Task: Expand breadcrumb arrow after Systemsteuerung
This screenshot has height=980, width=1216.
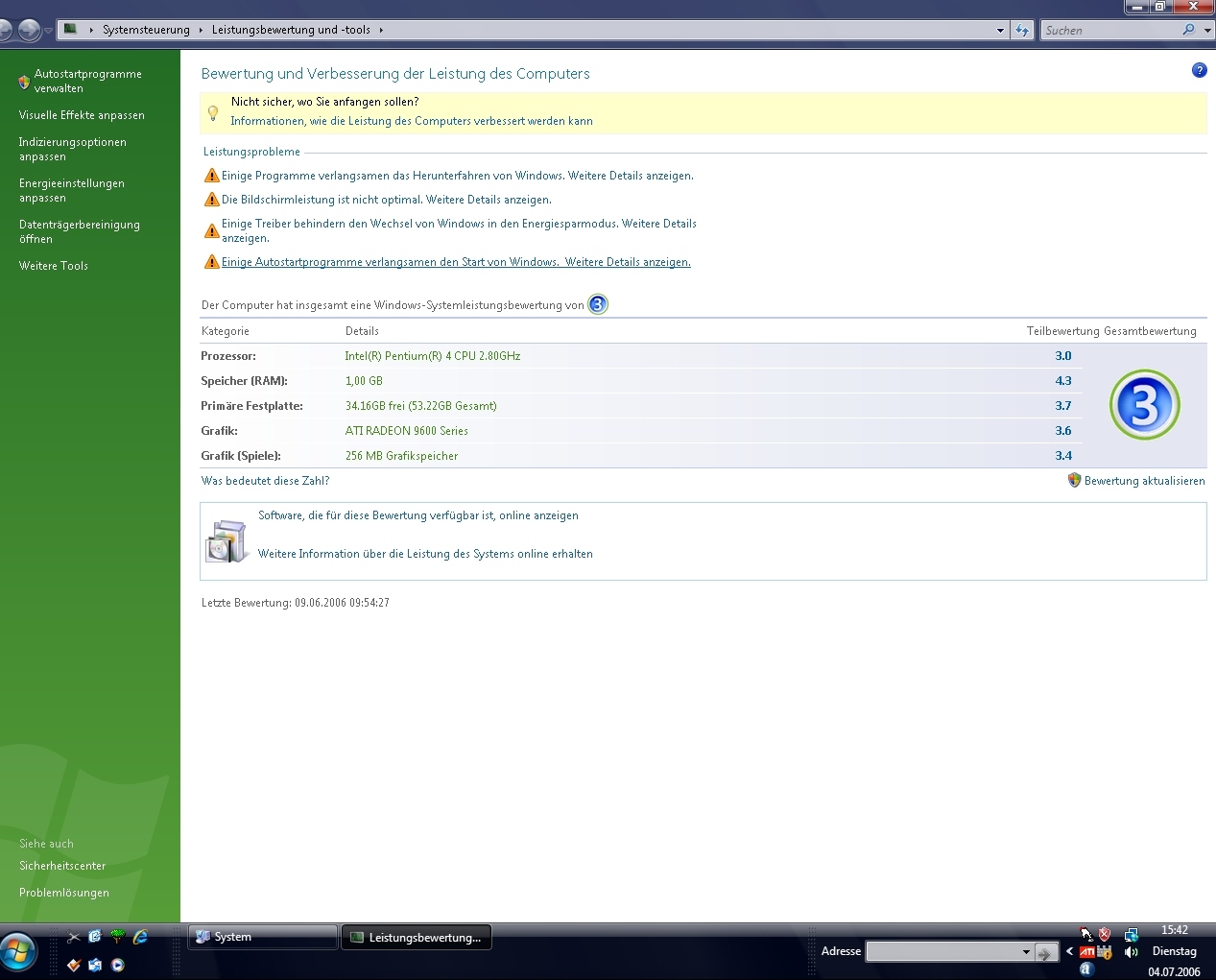Action: [x=201, y=30]
